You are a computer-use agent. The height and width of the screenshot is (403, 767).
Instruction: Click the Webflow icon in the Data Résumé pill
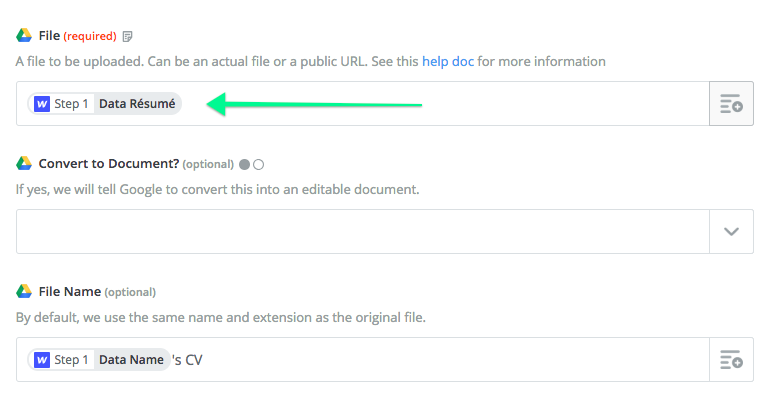(x=42, y=104)
